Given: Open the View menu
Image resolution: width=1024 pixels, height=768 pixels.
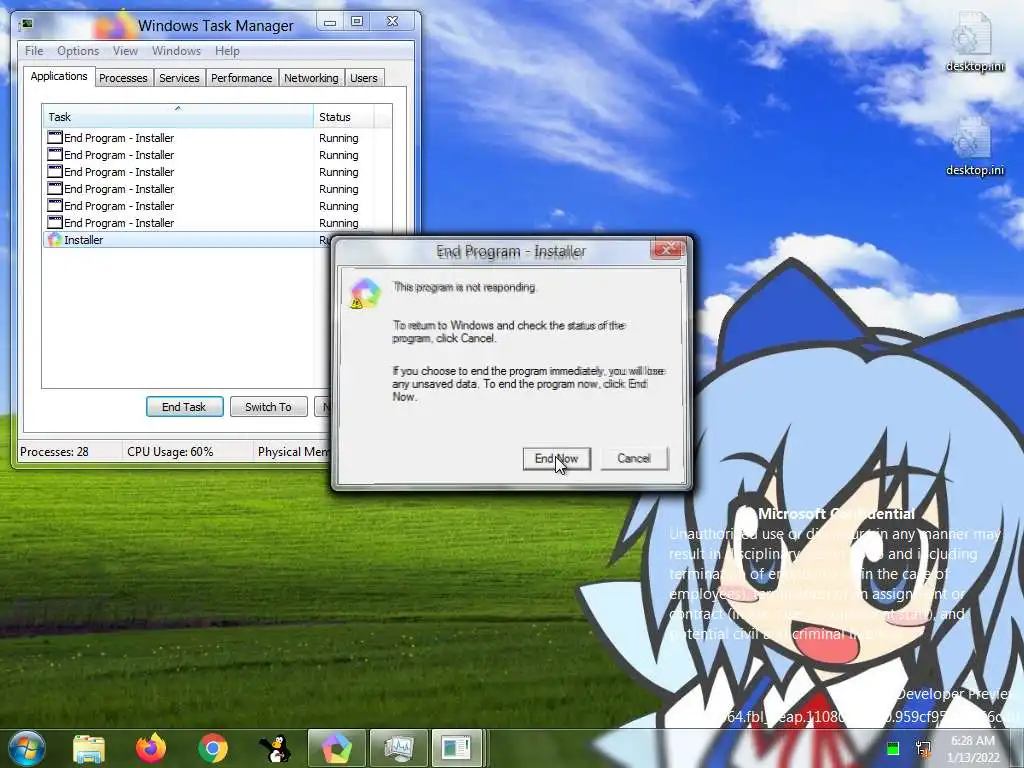Looking at the screenshot, I should pos(125,51).
